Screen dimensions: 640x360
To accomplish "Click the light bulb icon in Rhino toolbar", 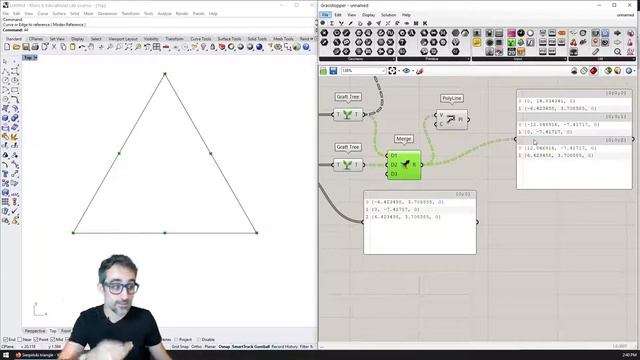I will 204,47.
